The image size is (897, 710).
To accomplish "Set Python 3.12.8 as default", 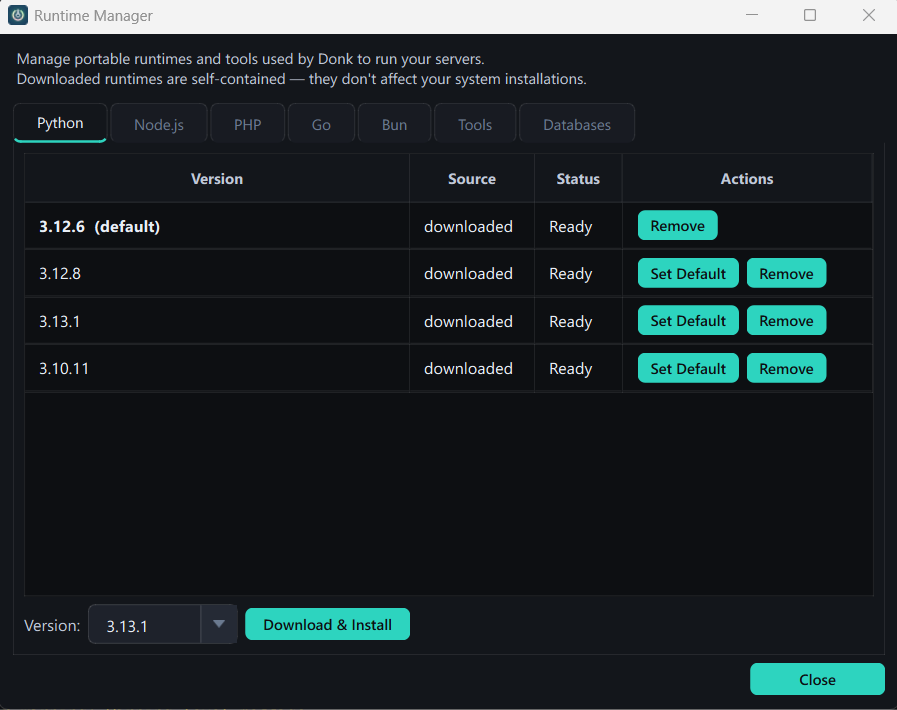I will point(687,272).
